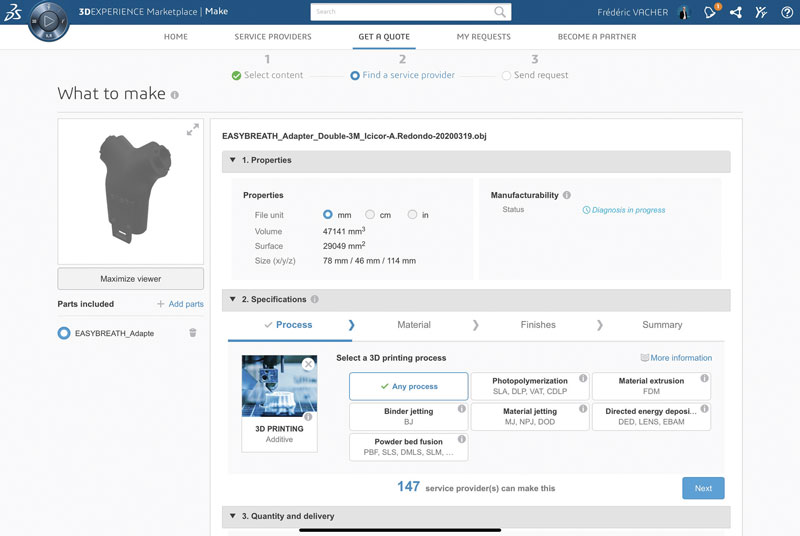Click Volume value 47141 mm³
Image resolution: width=800 pixels, height=536 pixels.
[x=344, y=231]
